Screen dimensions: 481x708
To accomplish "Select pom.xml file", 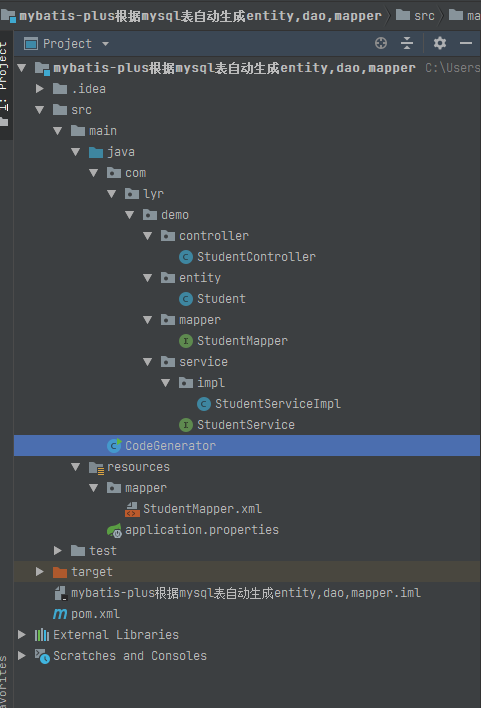I will click(x=95, y=614).
